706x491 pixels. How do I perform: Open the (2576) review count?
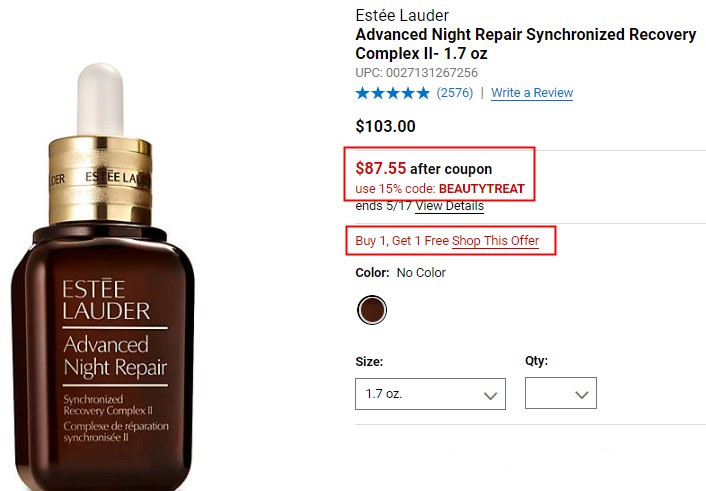(455, 93)
